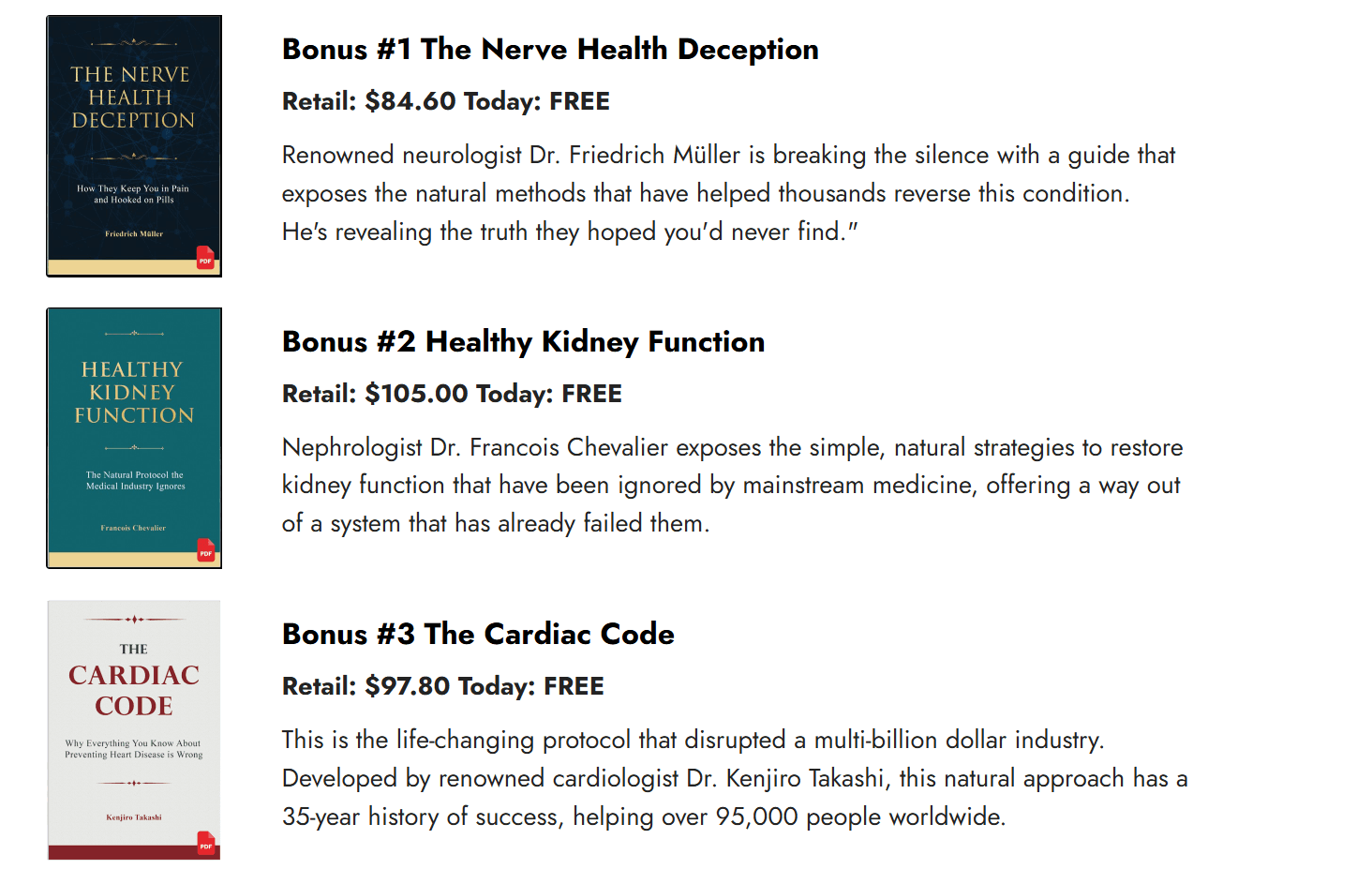Open The Nerve Health Deception book cover
This screenshot has width=1372, height=884.
pyautogui.click(x=134, y=141)
